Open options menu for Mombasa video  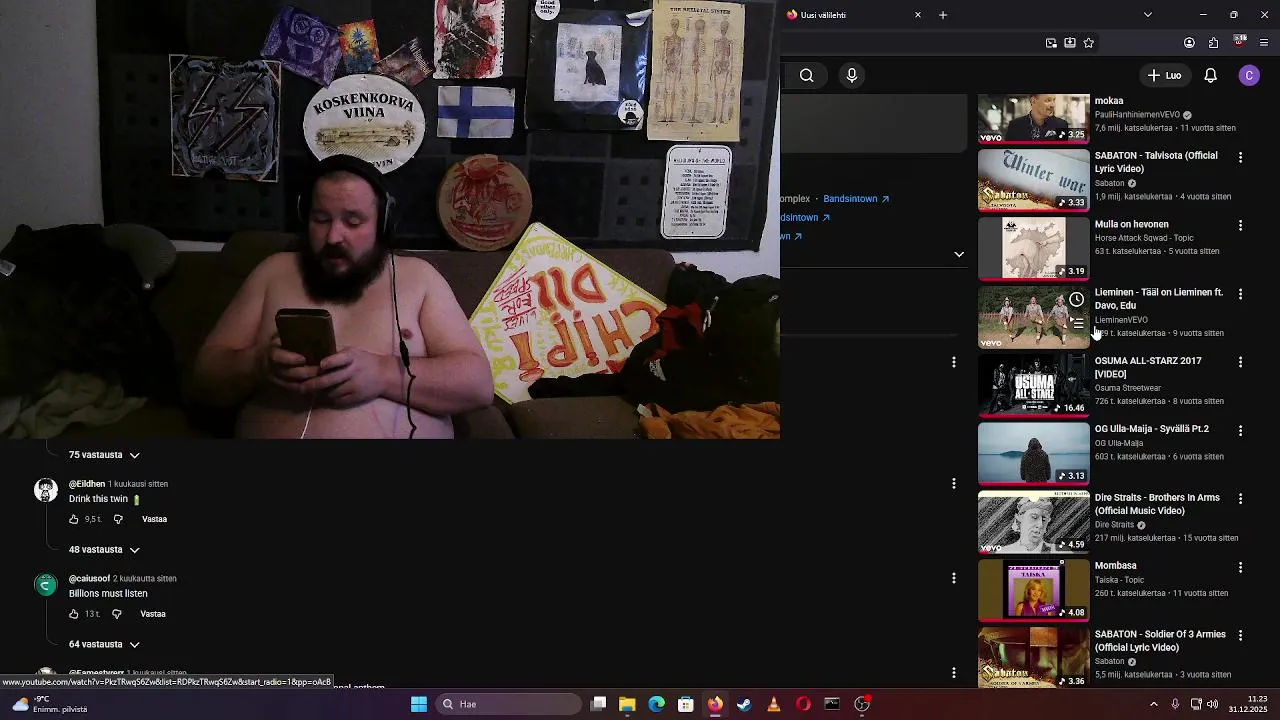[x=1240, y=567]
